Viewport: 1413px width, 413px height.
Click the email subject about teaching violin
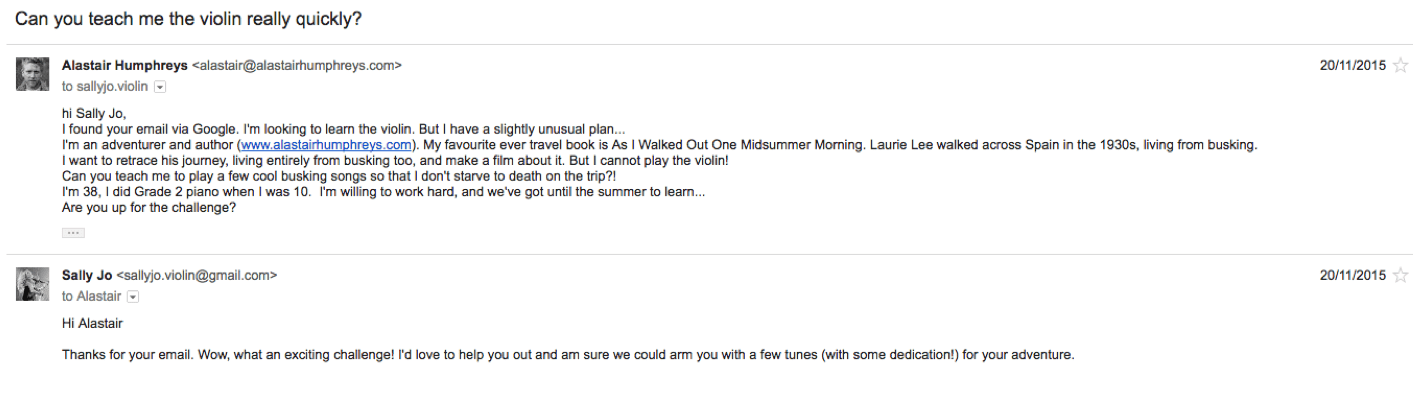(x=189, y=19)
